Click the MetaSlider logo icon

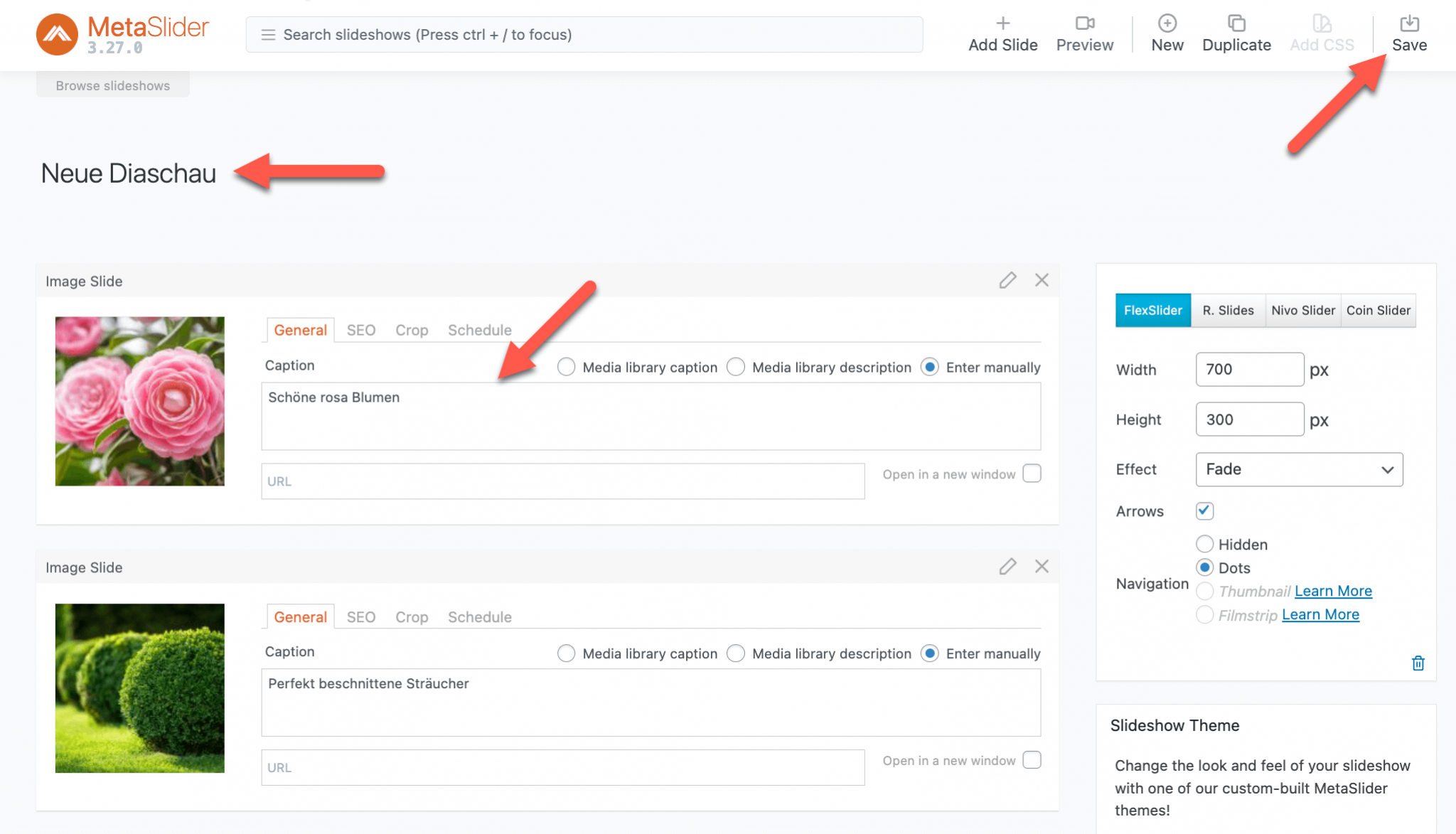click(57, 34)
